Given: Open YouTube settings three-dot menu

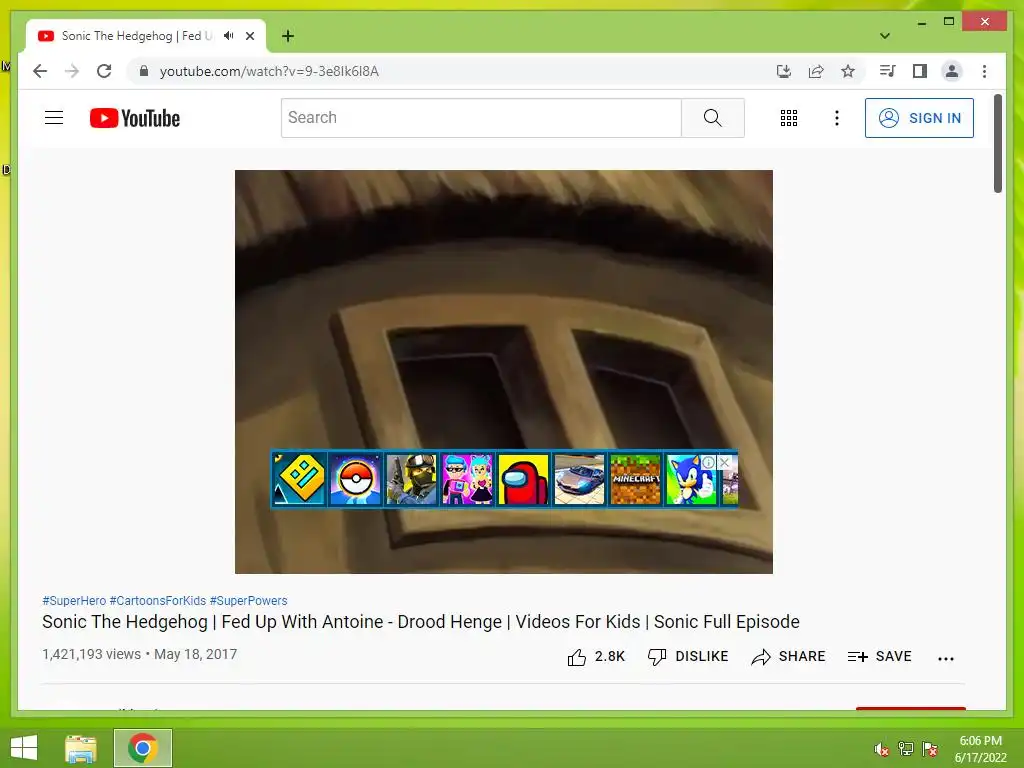Looking at the screenshot, I should (837, 118).
